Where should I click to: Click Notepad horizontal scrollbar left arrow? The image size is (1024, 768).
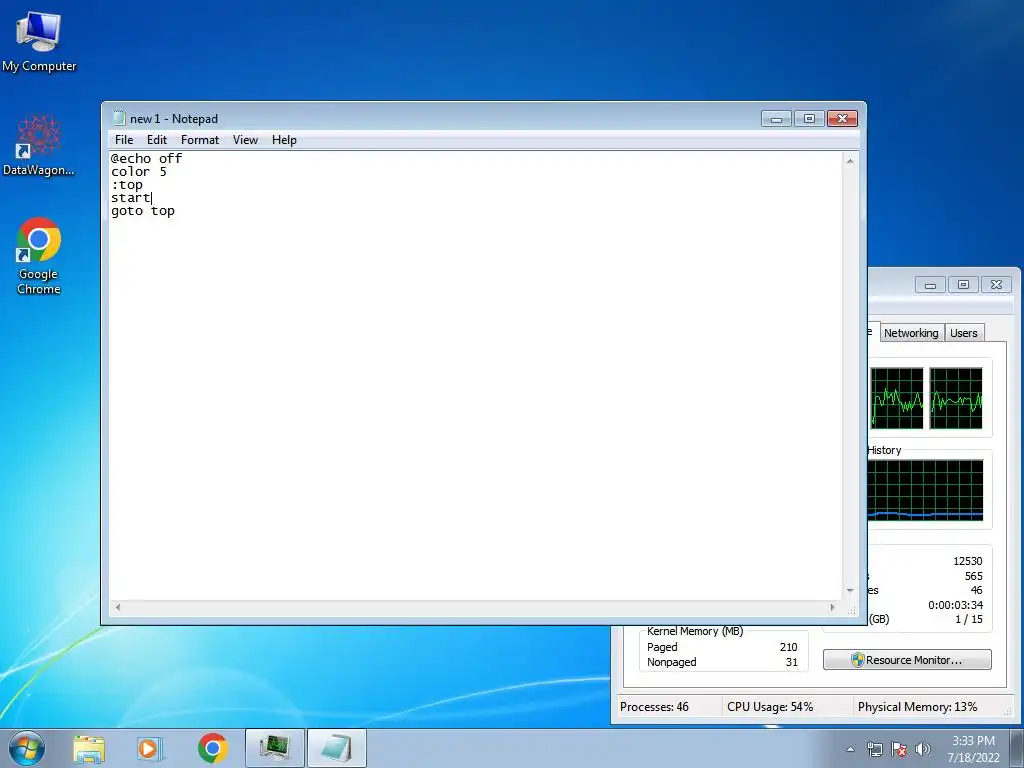point(118,607)
